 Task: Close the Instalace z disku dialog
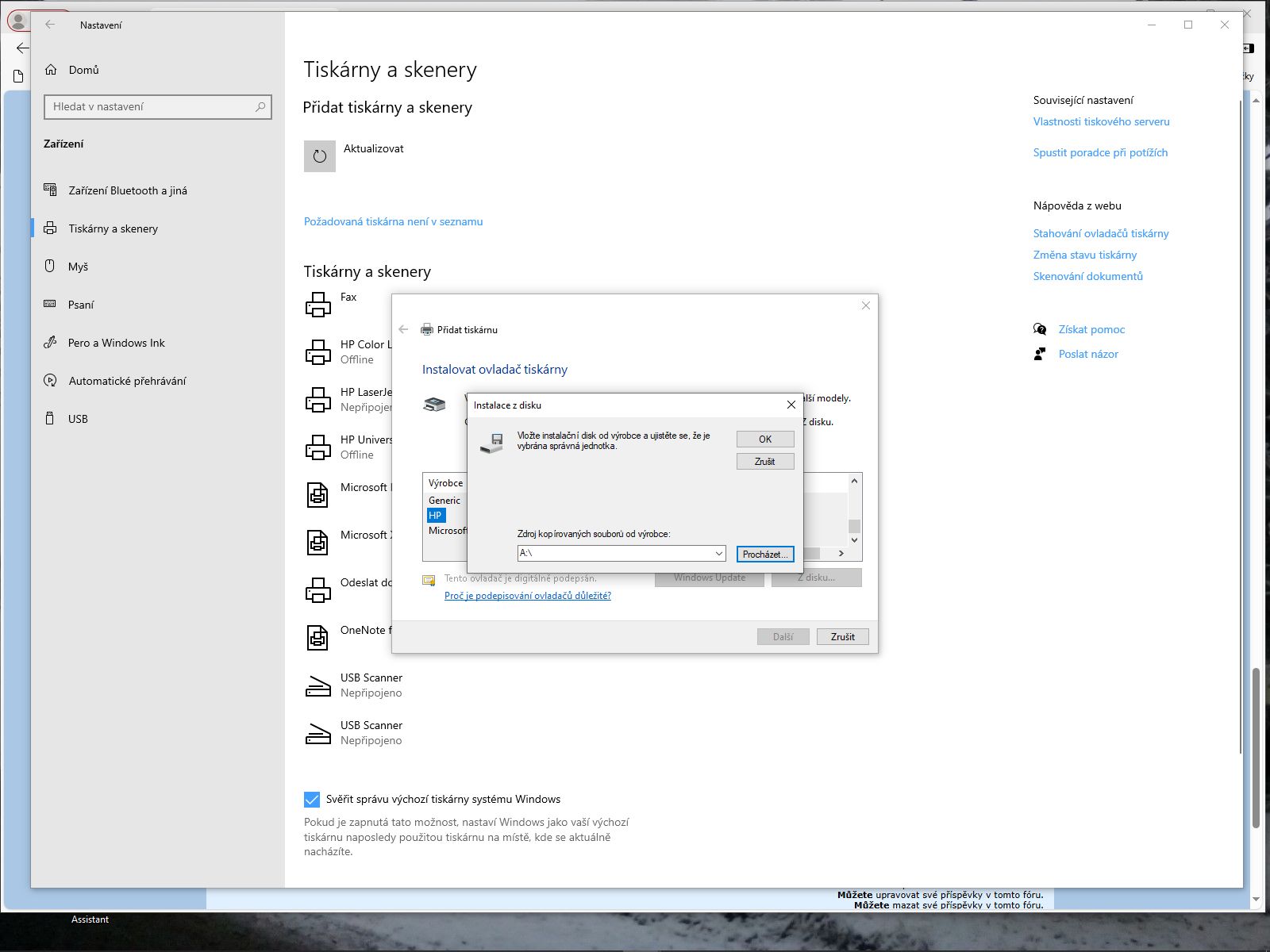[791, 405]
